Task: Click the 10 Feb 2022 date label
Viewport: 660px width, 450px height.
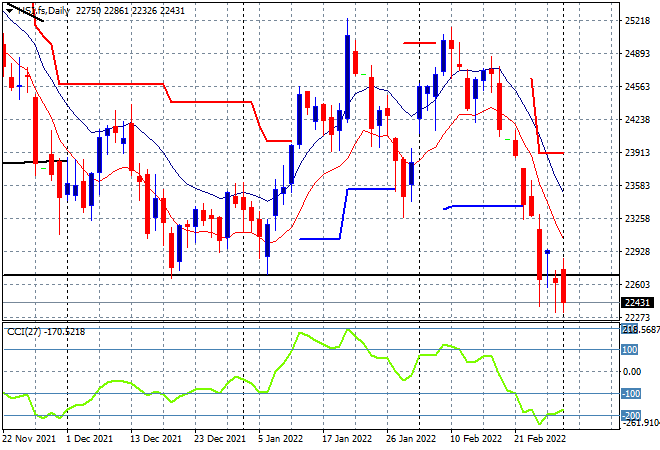Action: [476, 439]
